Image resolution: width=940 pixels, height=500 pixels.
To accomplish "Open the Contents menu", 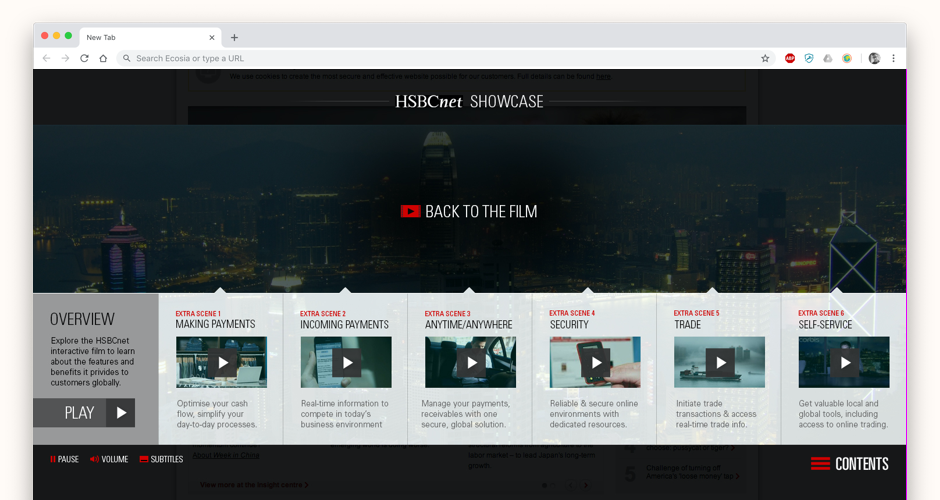I will pyautogui.click(x=849, y=464).
